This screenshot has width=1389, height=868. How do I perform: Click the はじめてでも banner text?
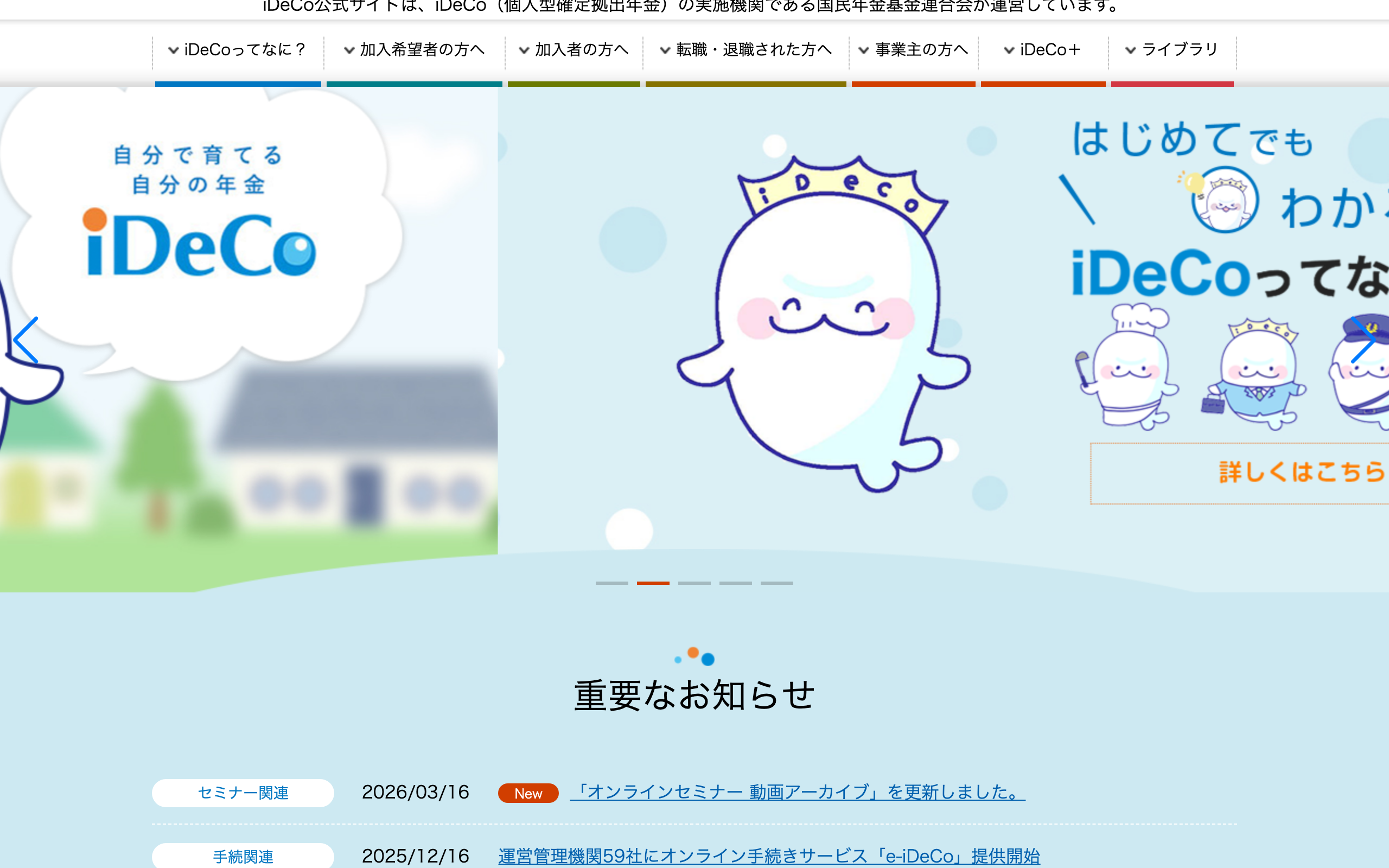1193,139
